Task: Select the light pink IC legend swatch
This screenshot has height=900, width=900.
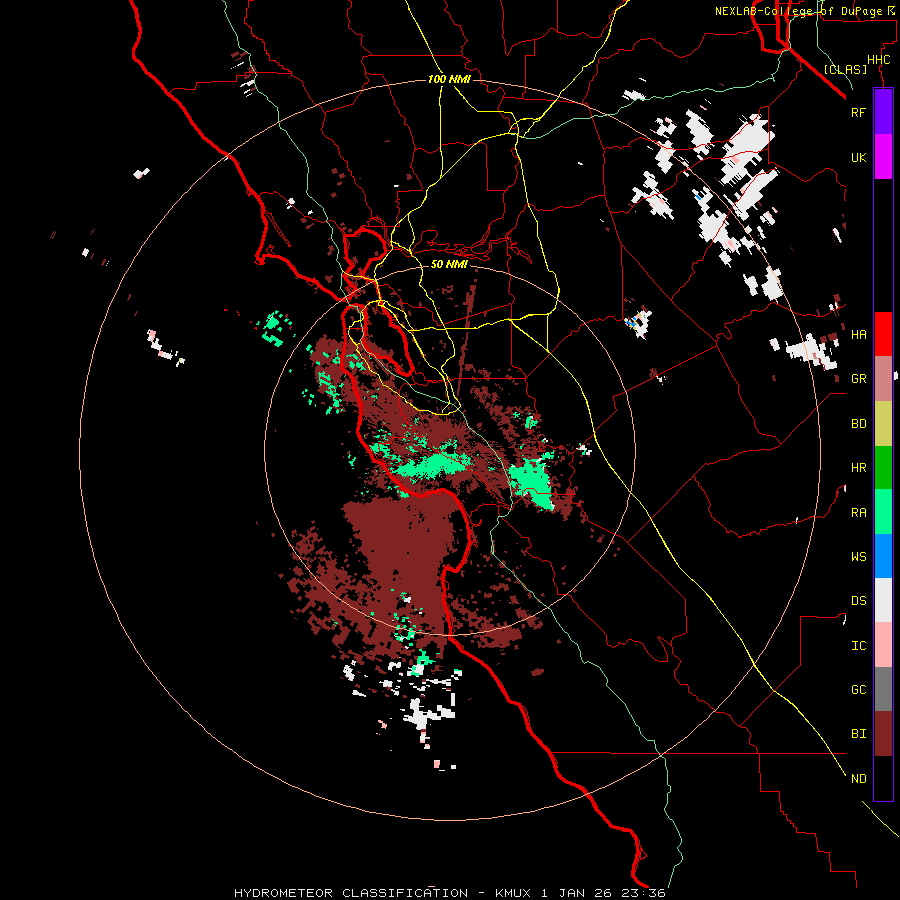Action: 883,645
